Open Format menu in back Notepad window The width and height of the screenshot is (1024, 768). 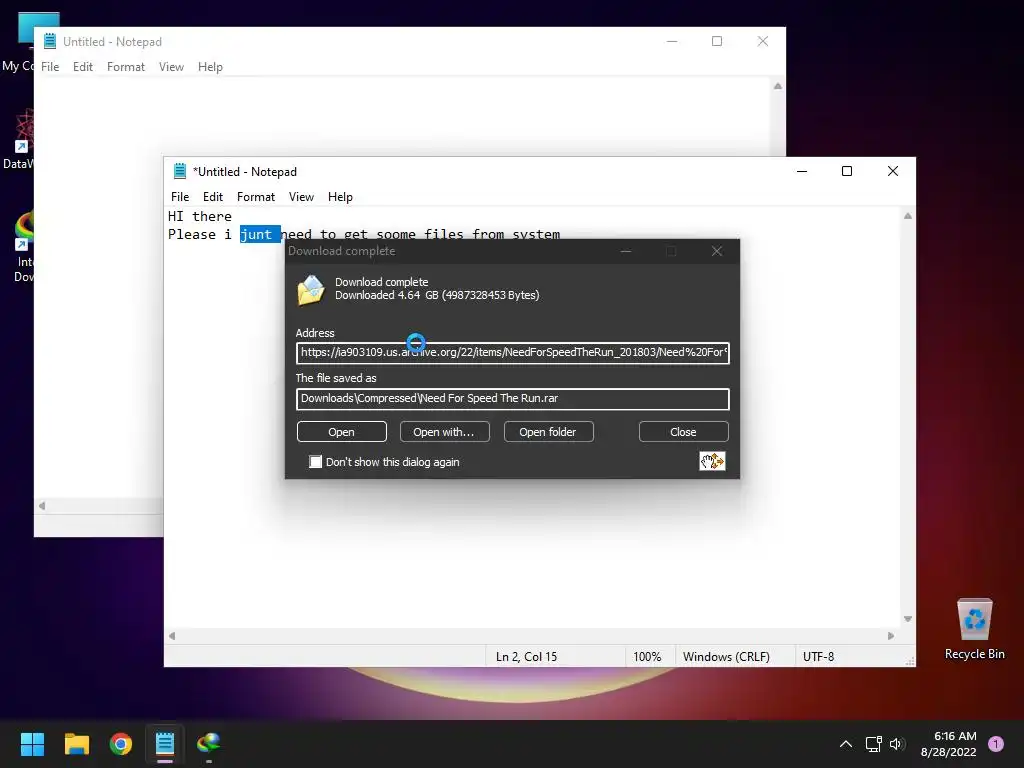pos(125,67)
